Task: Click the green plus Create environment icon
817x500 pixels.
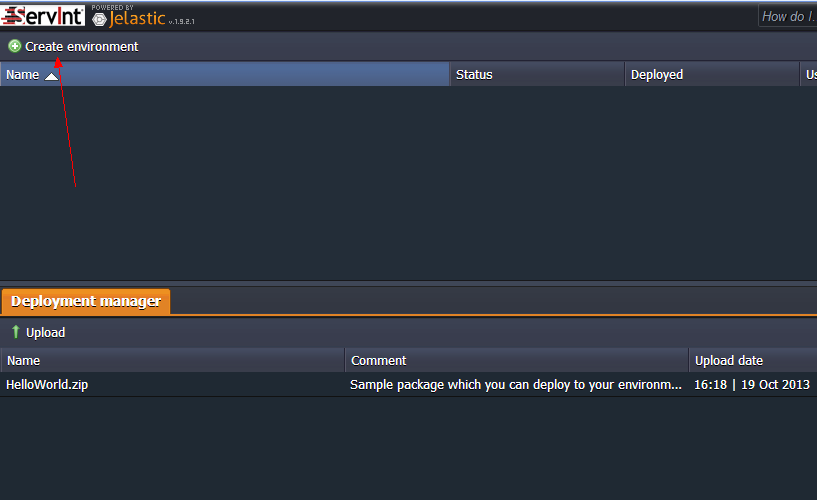Action: [x=14, y=46]
